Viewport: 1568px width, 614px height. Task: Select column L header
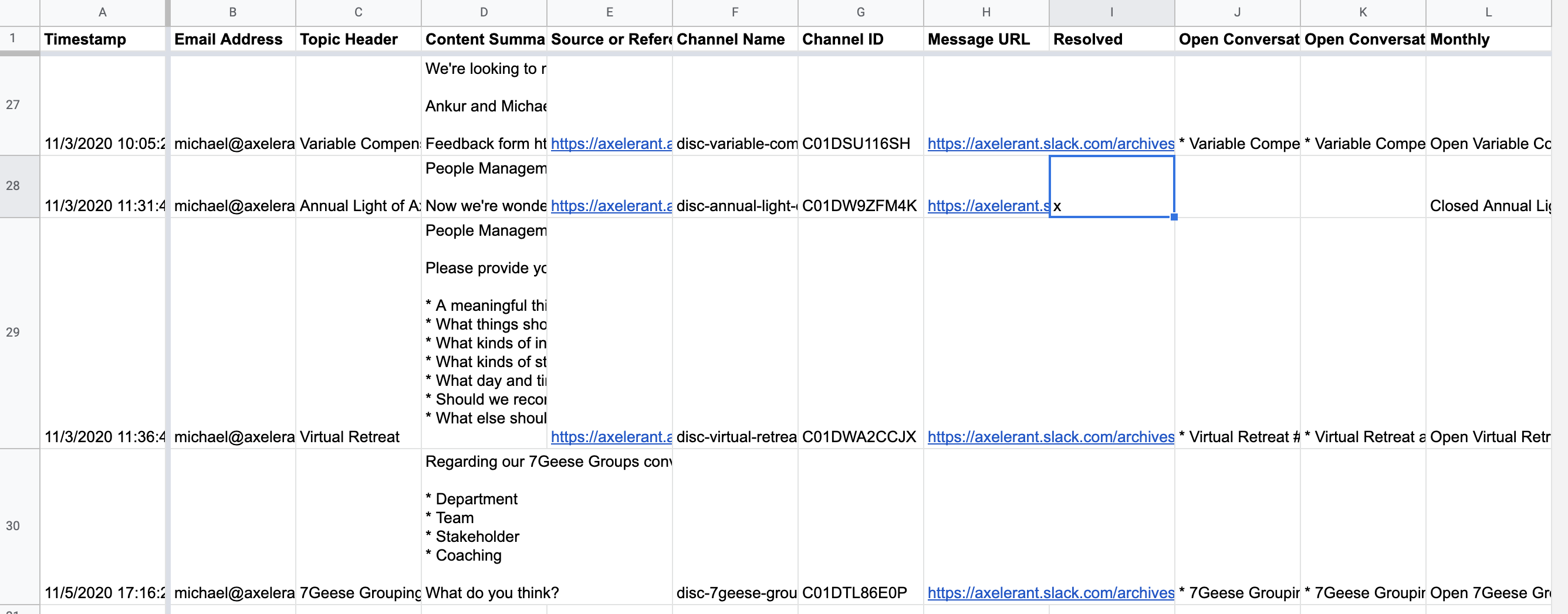[1488, 12]
